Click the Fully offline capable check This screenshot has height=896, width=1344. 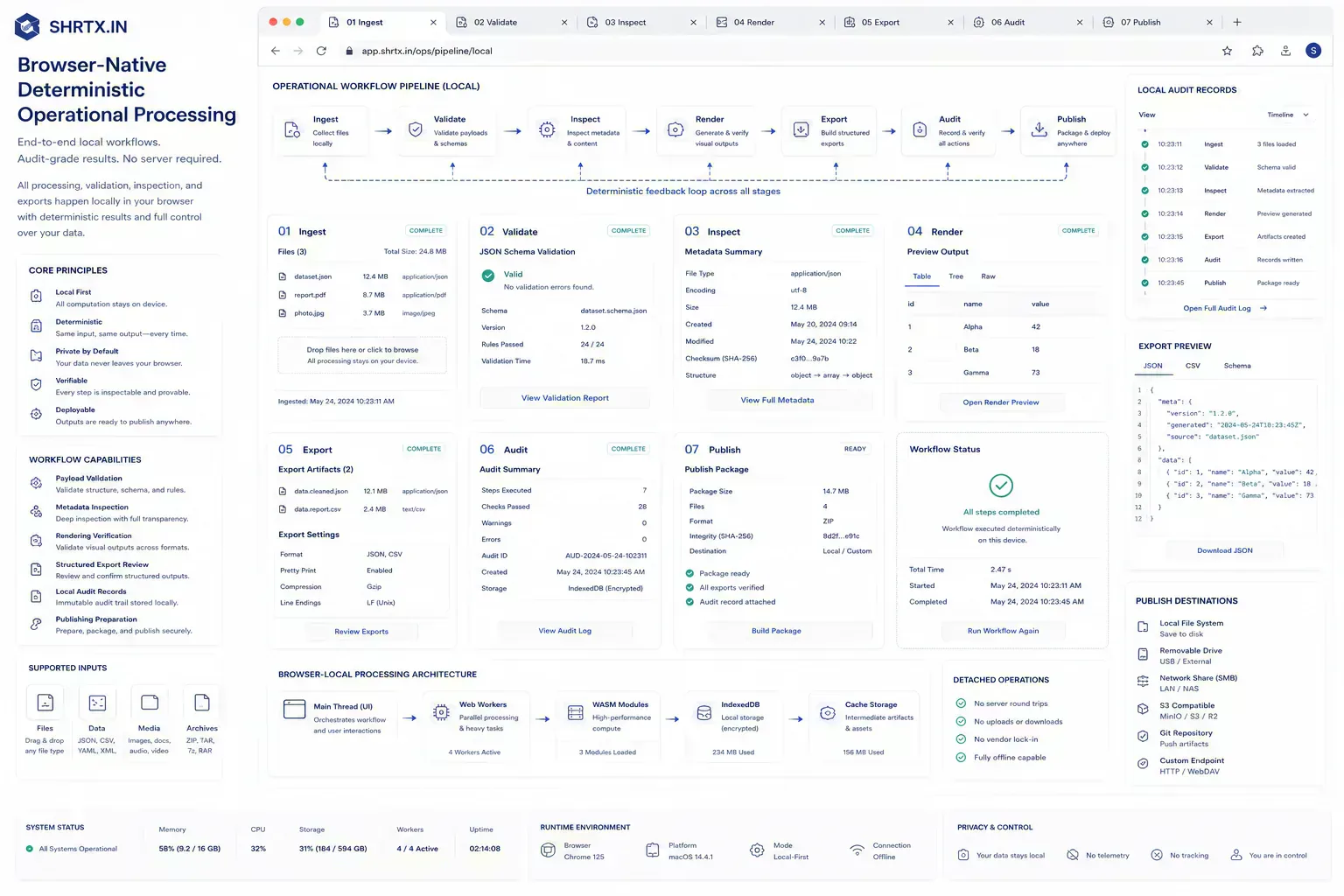[x=961, y=757]
